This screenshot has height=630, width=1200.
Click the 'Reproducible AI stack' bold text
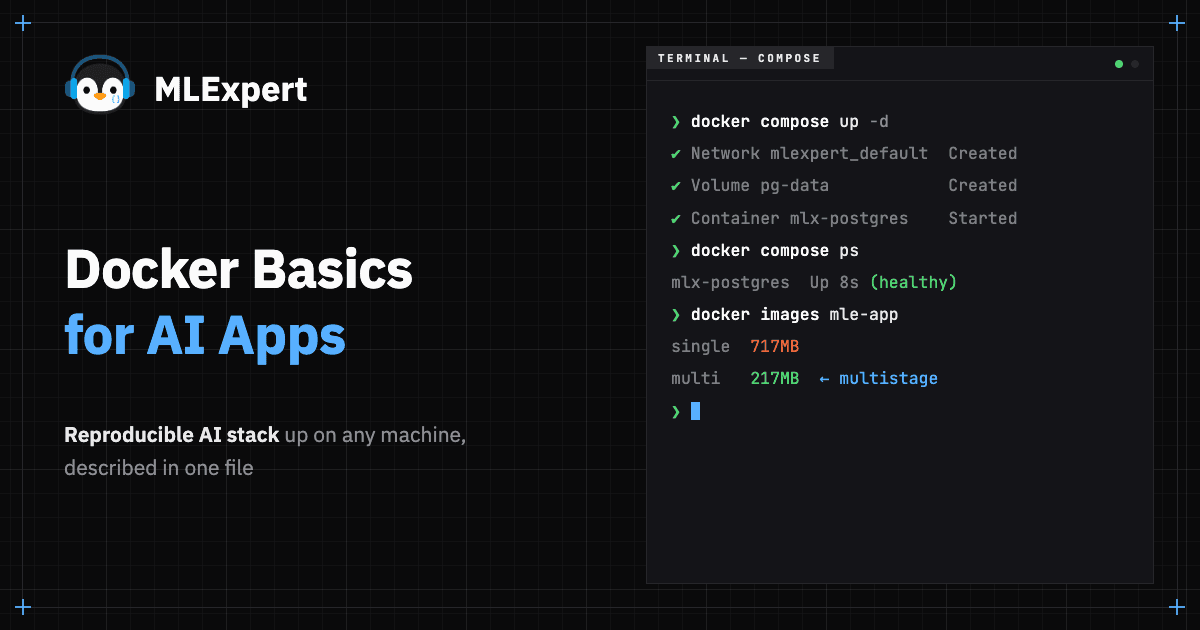[171, 436]
